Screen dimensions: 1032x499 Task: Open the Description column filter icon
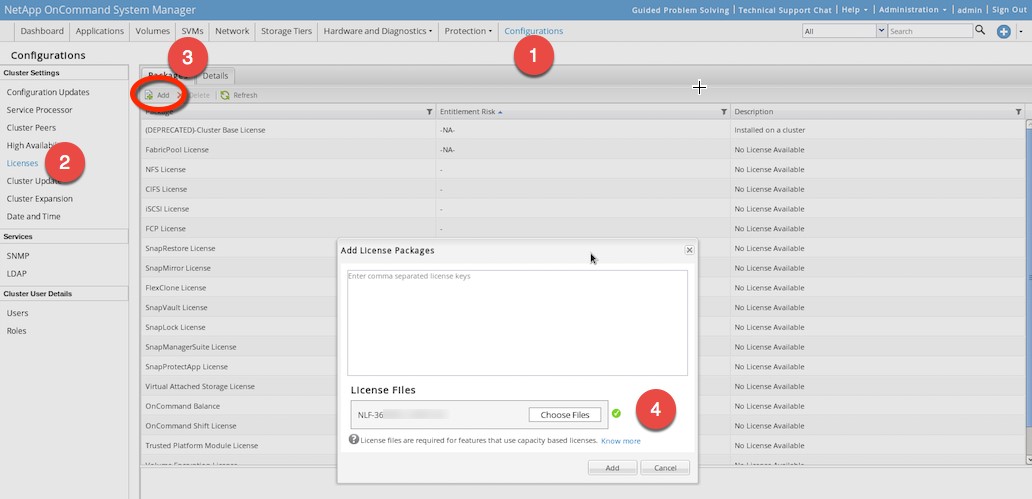(1018, 112)
